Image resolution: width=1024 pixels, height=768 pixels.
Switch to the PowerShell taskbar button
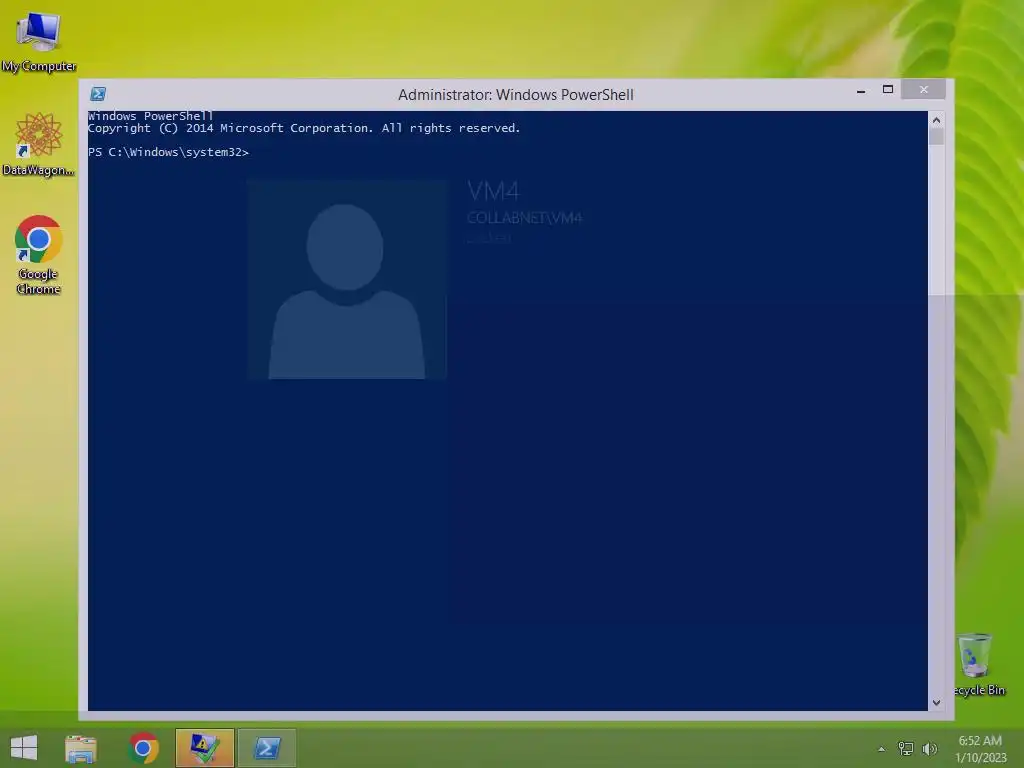coord(267,748)
